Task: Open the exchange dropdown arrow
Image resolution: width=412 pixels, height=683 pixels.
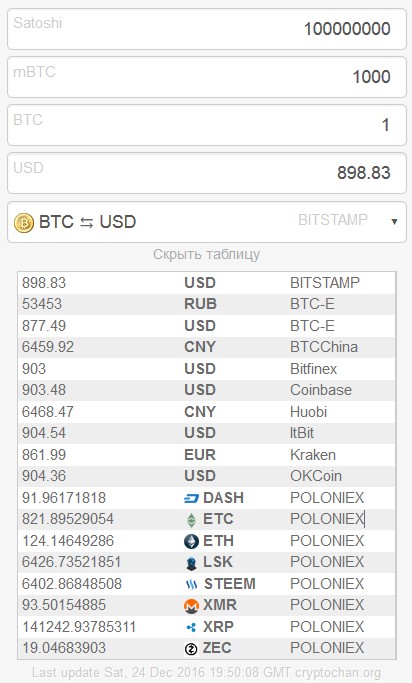Action: pos(394,222)
